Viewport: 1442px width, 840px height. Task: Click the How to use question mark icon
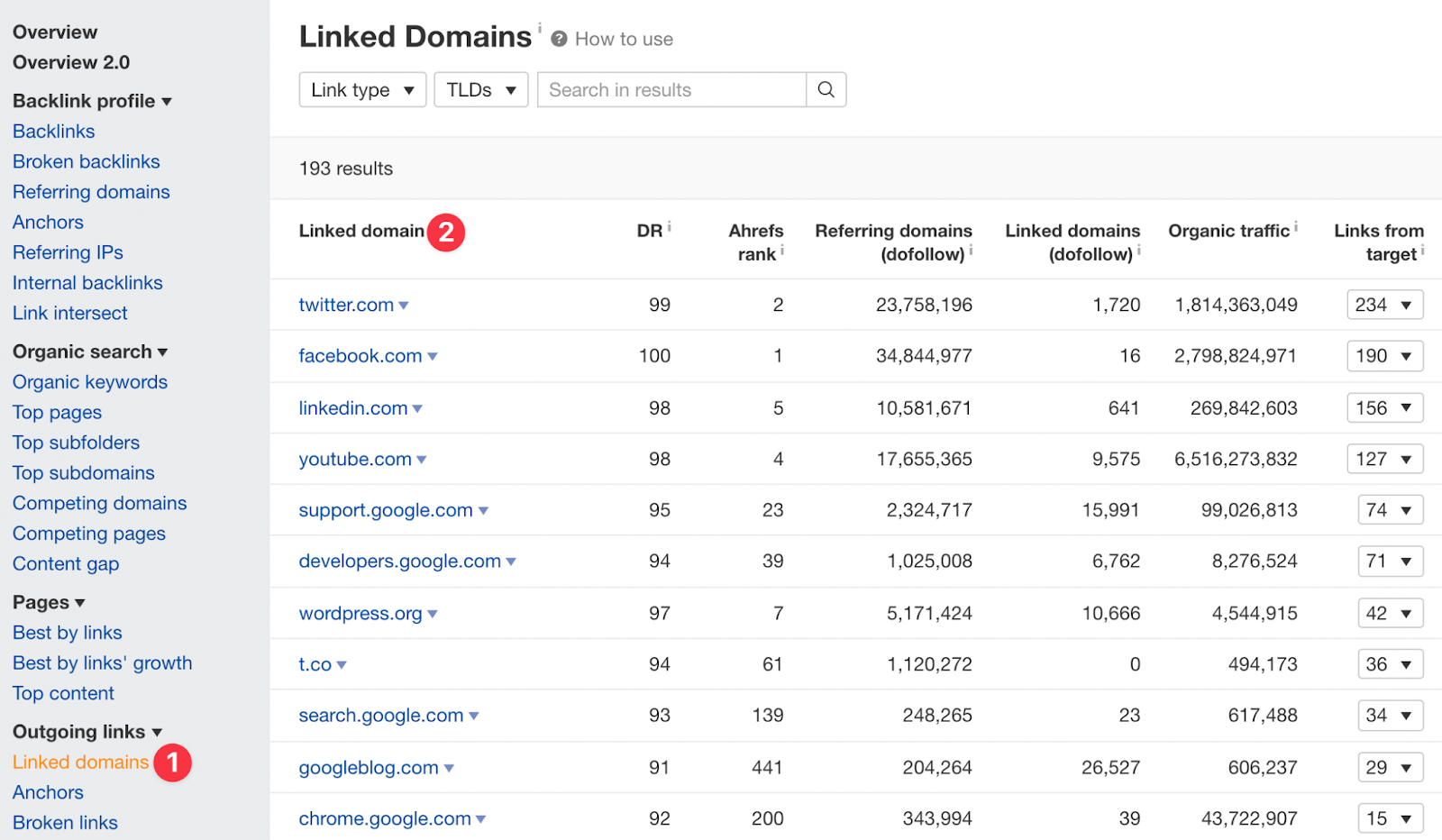(x=559, y=39)
